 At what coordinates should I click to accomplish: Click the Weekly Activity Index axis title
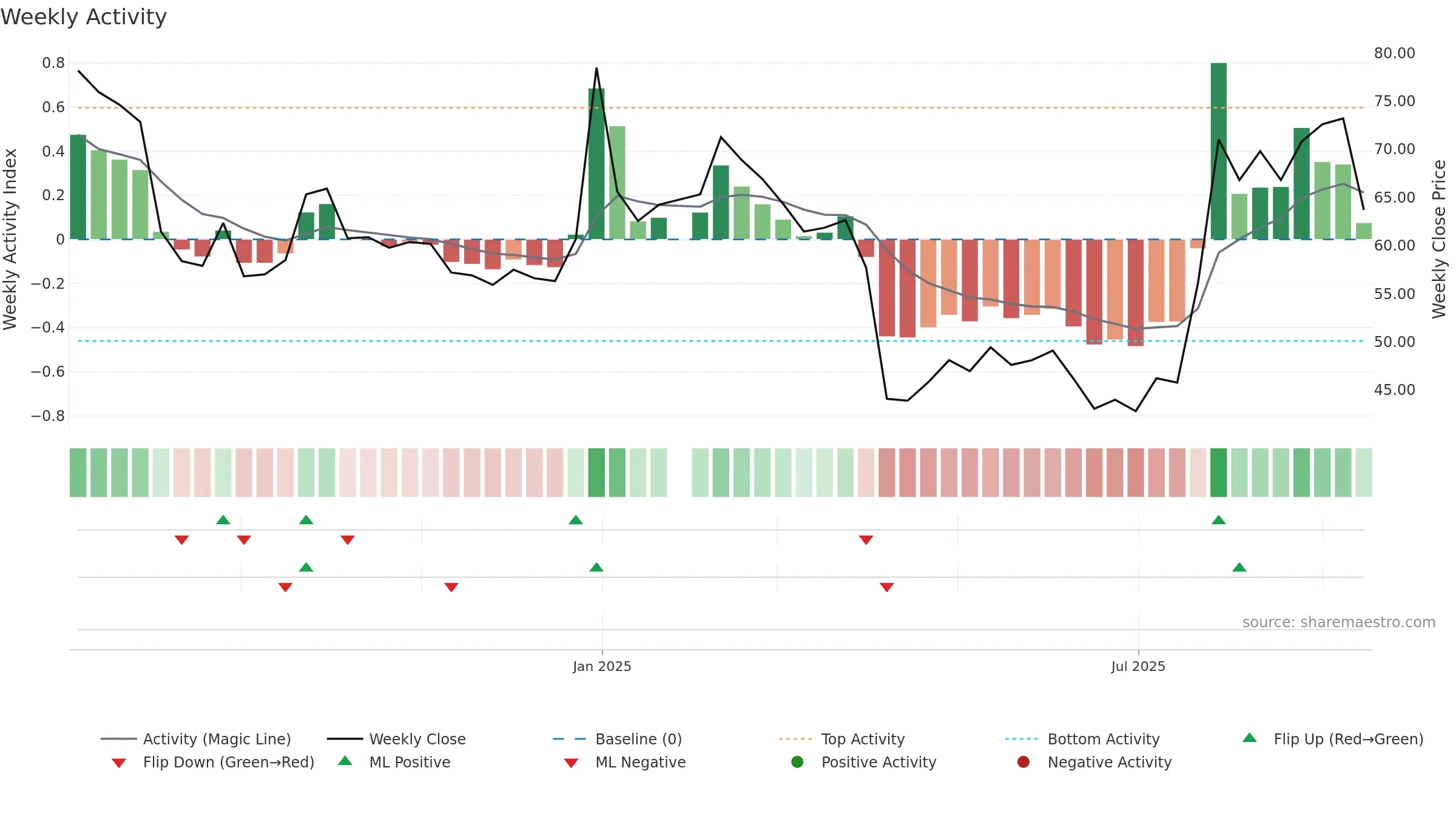pos(10,239)
